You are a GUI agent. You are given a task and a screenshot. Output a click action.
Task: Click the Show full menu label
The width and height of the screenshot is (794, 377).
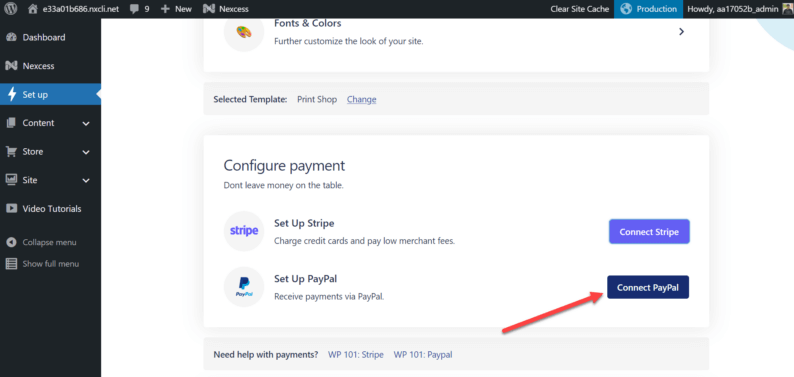[x=51, y=264]
